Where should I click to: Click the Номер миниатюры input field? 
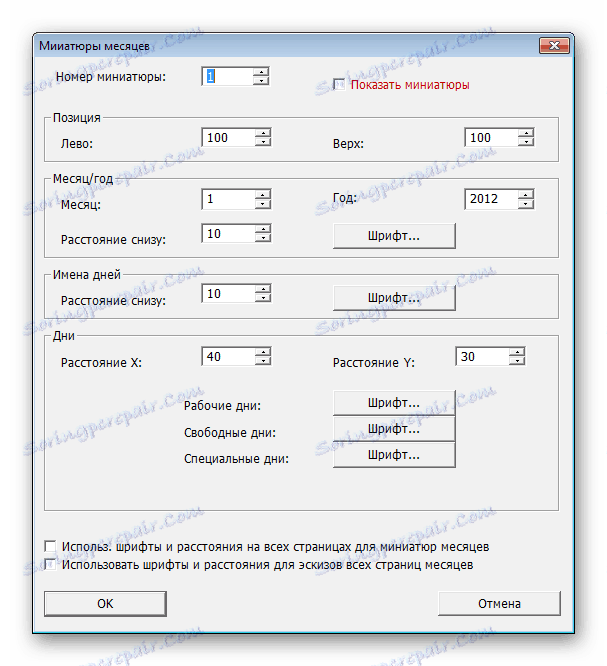point(227,76)
